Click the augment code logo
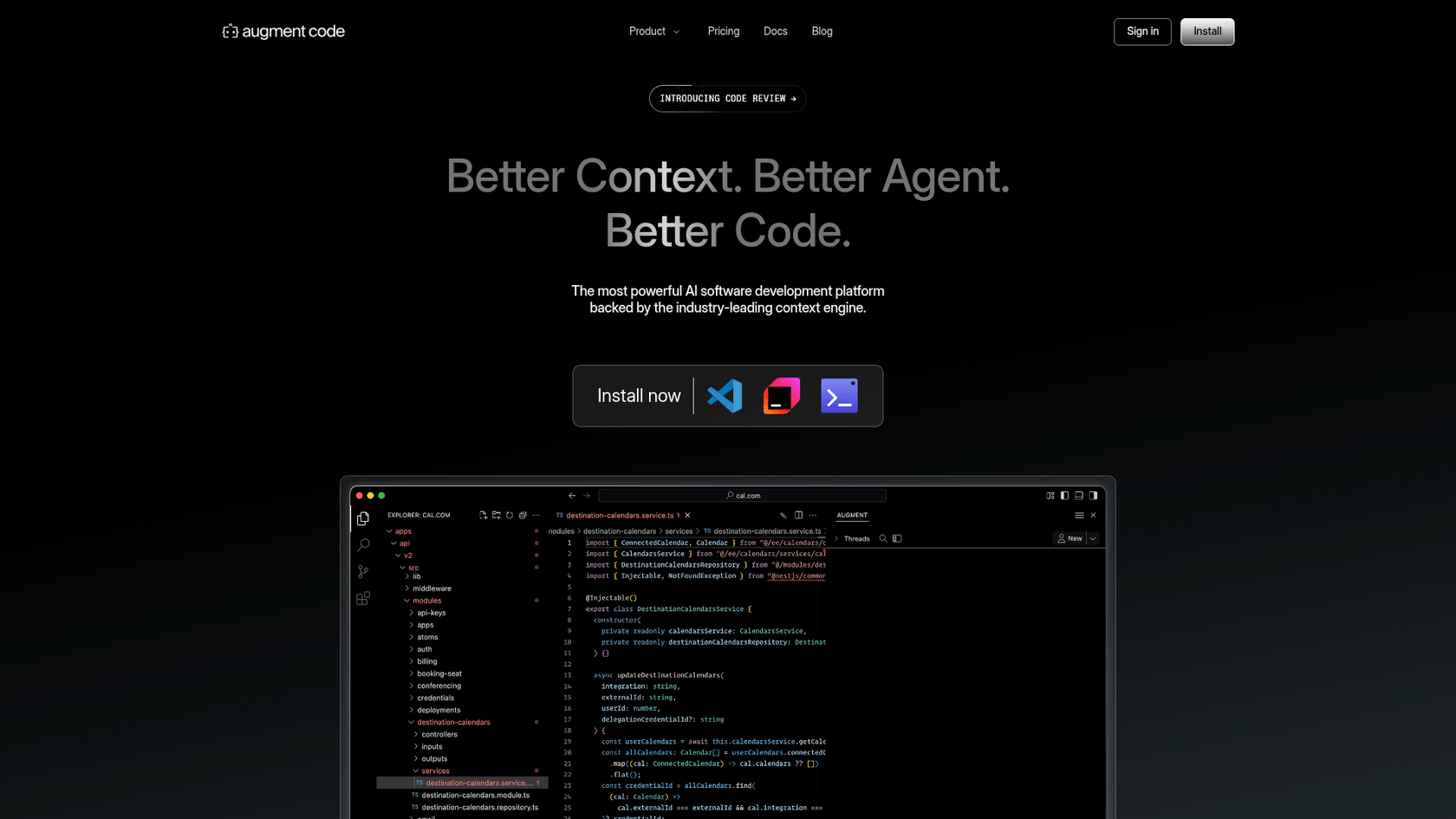1456x819 pixels. click(x=283, y=31)
